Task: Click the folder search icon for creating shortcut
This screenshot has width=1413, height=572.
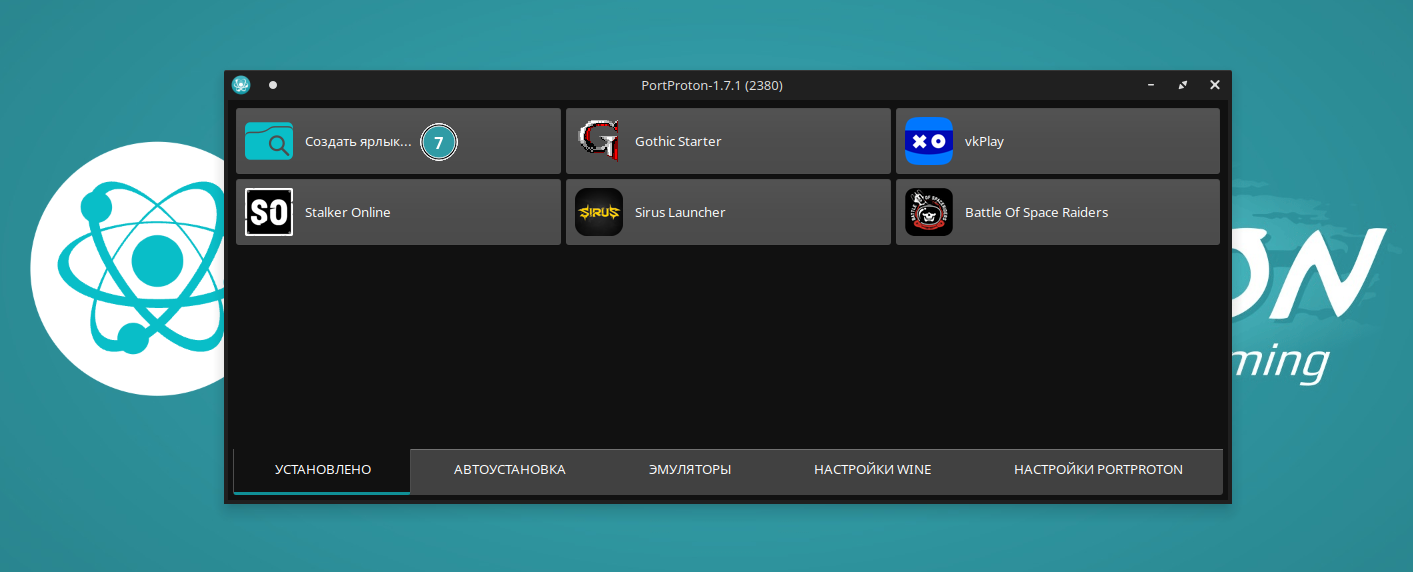Action: pos(269,141)
